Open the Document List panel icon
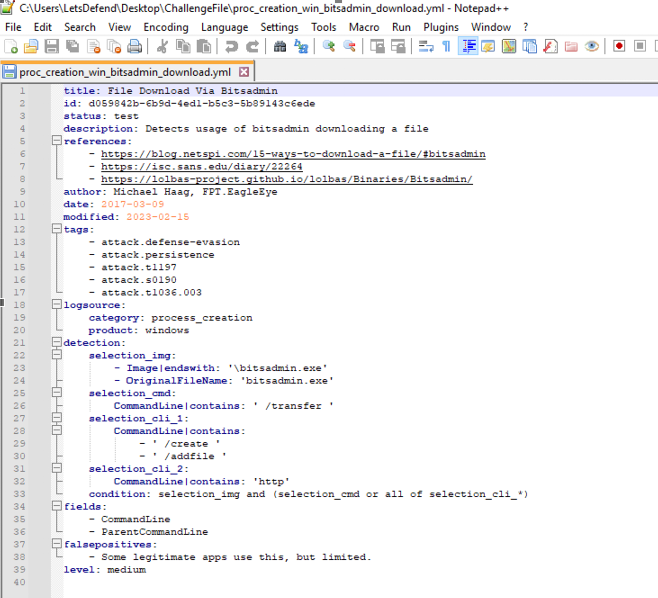658x598 pixels. coord(529,46)
